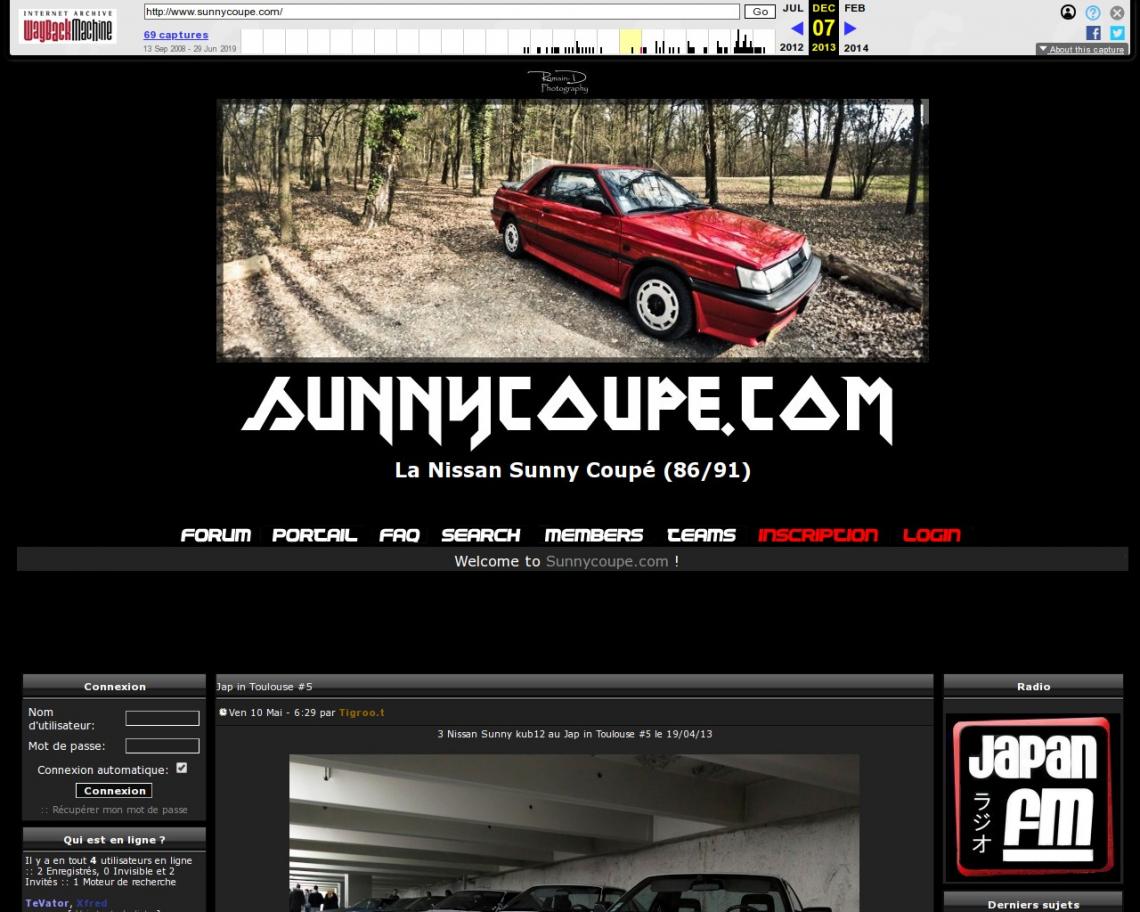
Task: Click the capture history timeline graph
Action: click(507, 41)
